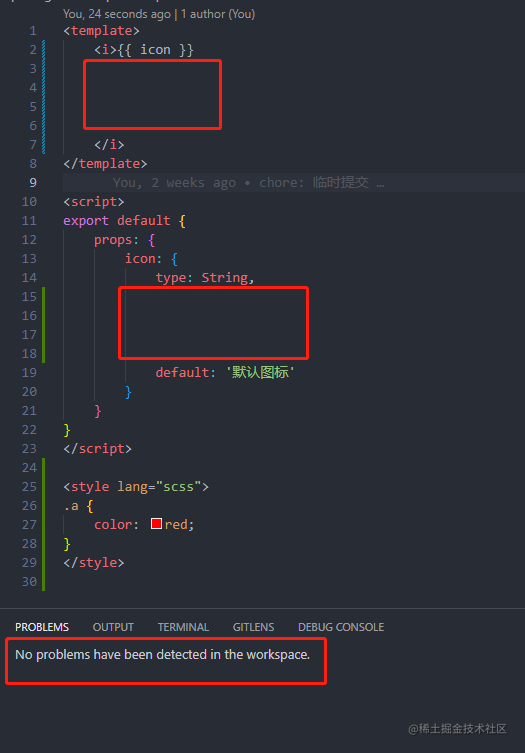The image size is (525, 753).
Task: Click the closing </i> tag on line 7
Action: pyautogui.click(x=109, y=145)
